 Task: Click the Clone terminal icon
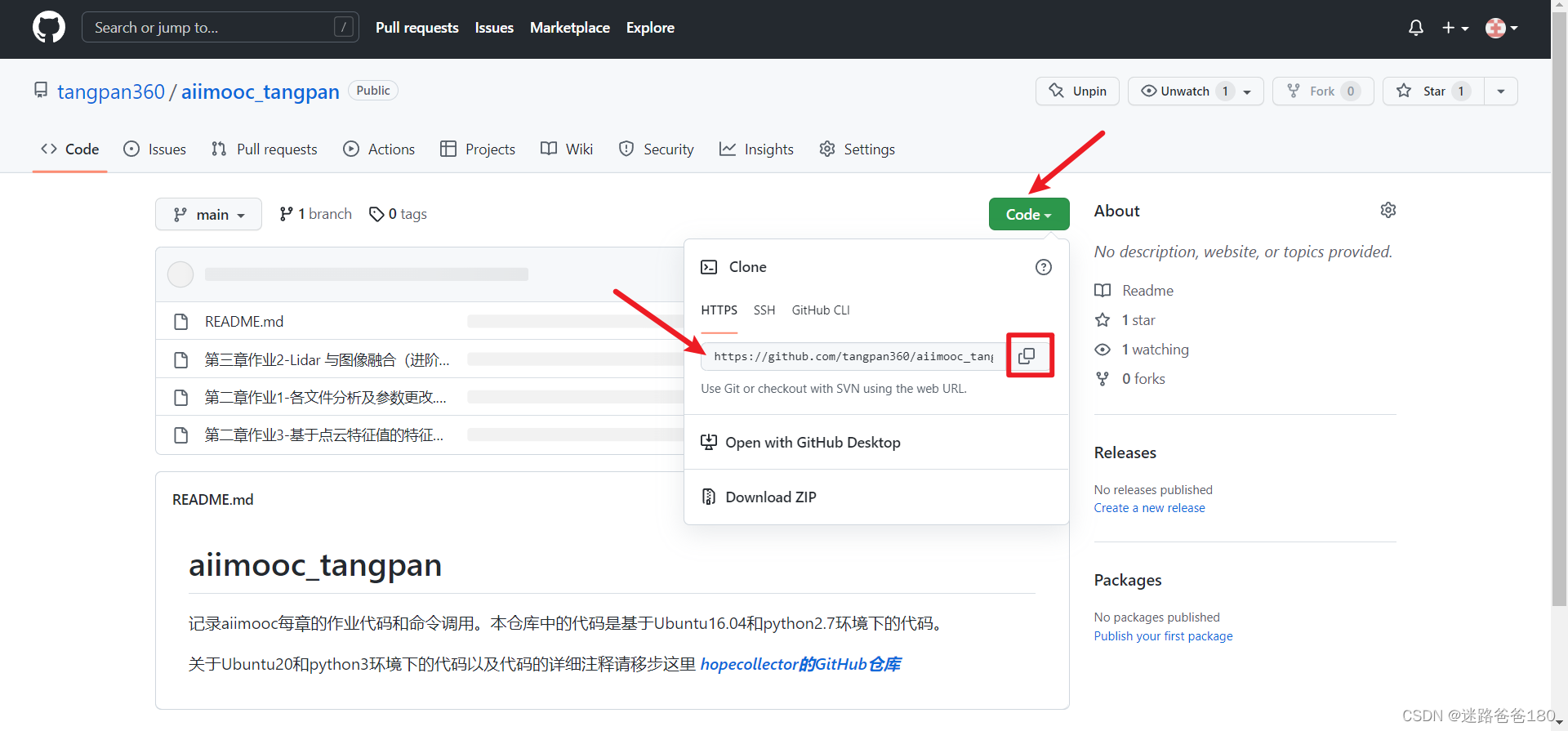click(709, 267)
